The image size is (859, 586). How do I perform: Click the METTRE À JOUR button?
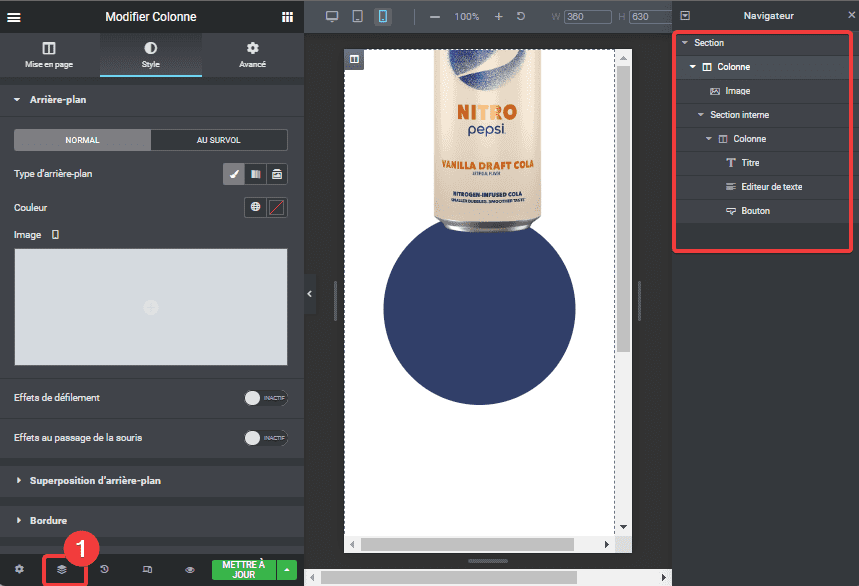tap(244, 570)
